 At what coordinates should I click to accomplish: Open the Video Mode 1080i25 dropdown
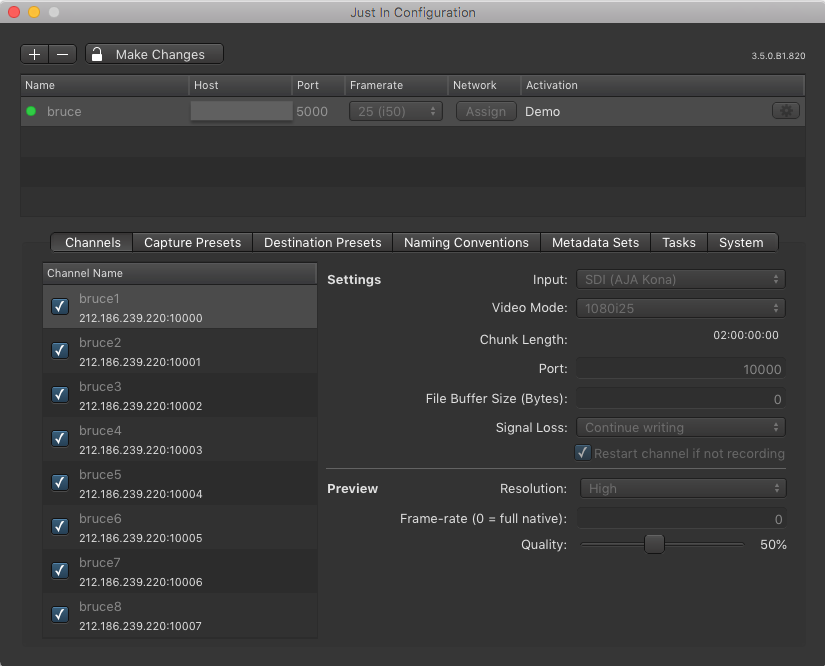[x=681, y=308]
